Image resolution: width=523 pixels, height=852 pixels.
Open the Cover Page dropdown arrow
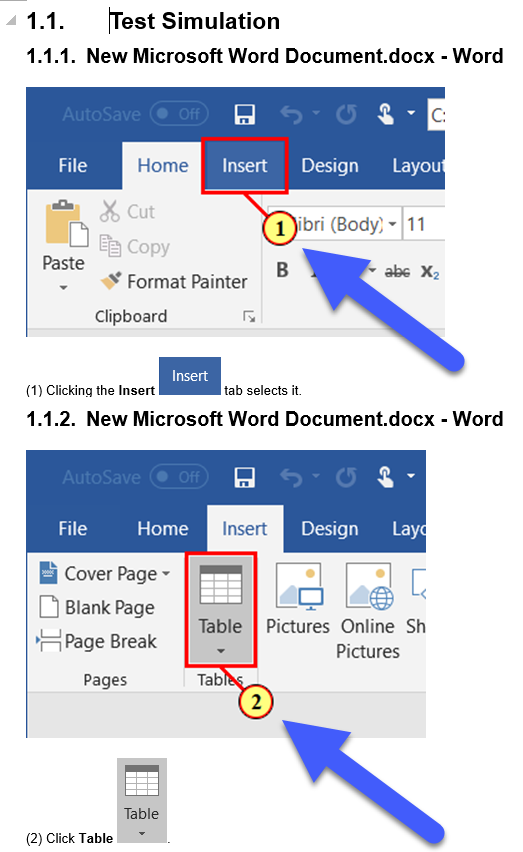(x=166, y=573)
